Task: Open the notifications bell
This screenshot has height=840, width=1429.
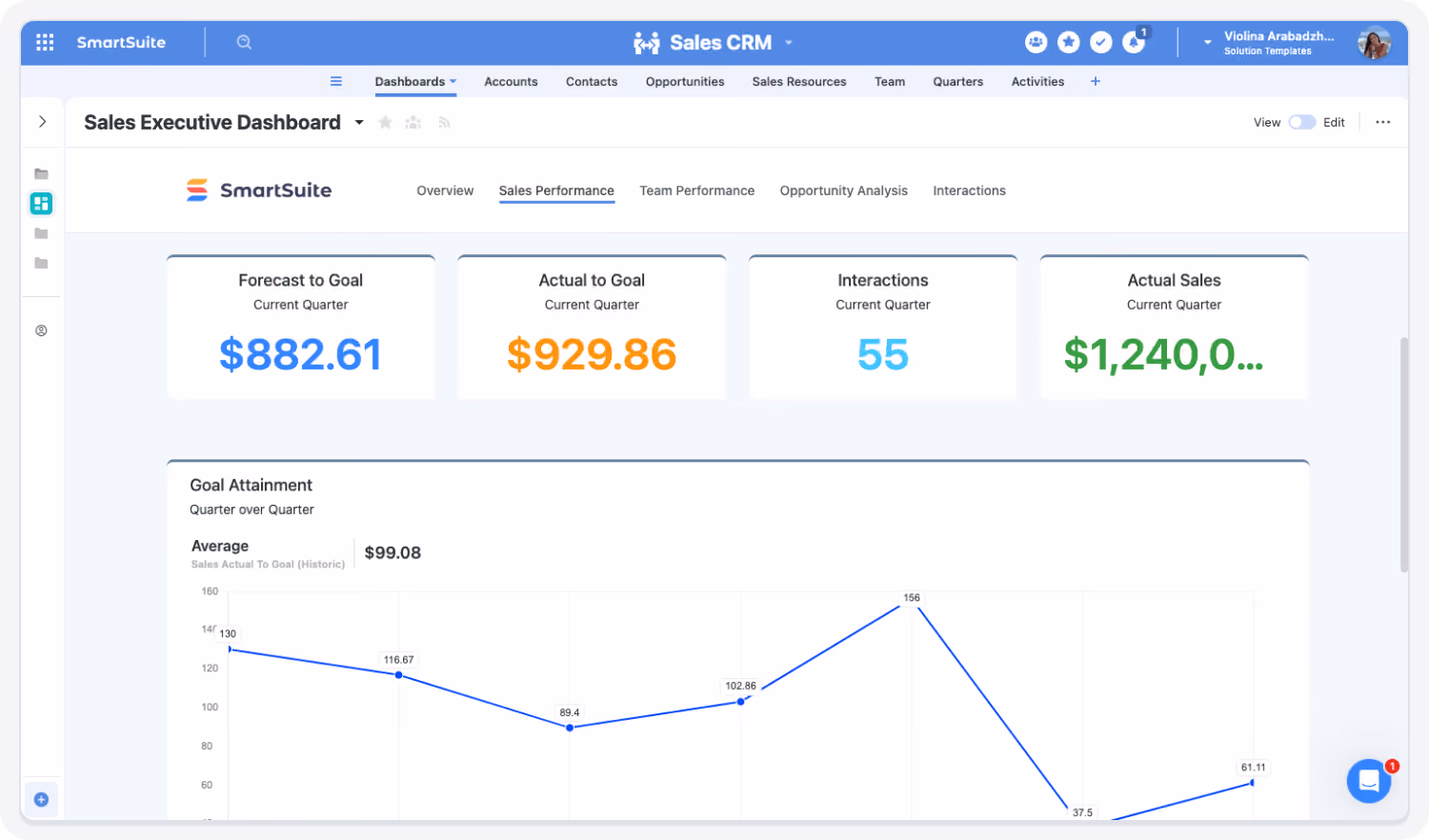Action: point(1134,42)
